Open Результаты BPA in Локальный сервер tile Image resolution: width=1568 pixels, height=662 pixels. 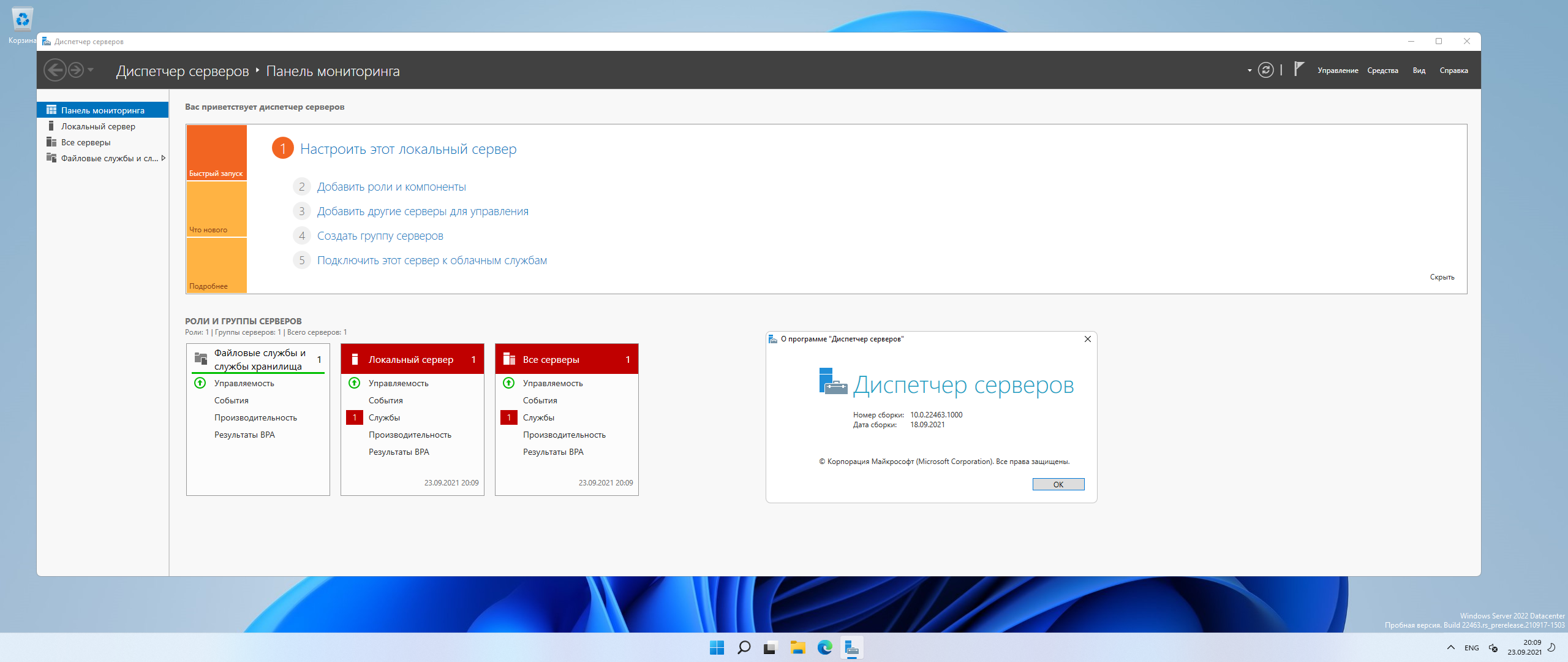(x=399, y=452)
